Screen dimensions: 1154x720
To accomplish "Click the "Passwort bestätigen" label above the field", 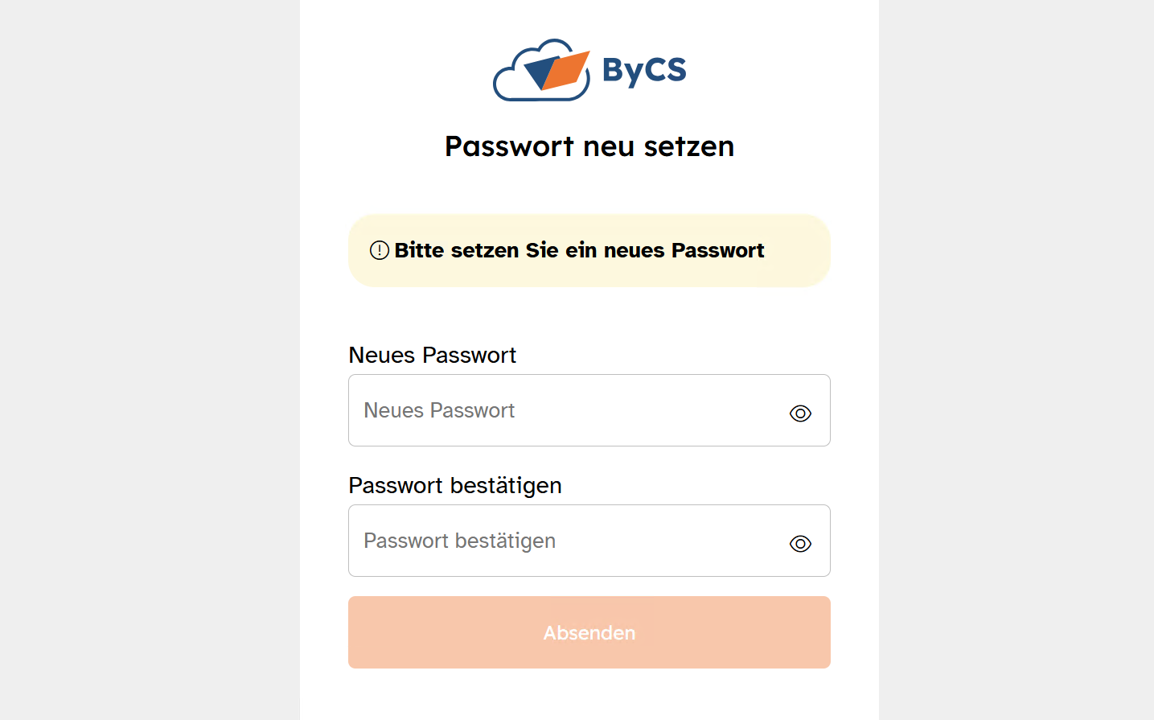I will (x=455, y=485).
